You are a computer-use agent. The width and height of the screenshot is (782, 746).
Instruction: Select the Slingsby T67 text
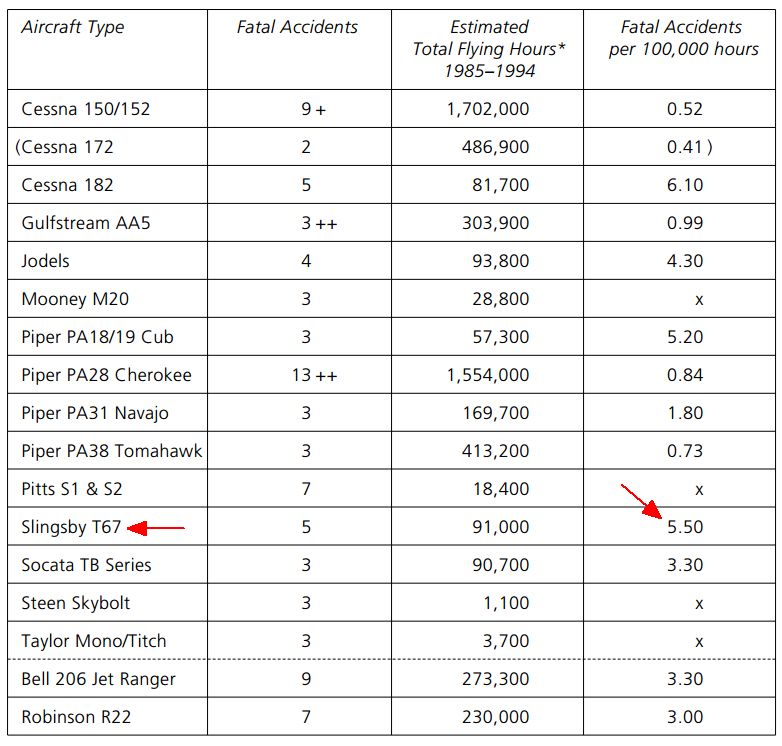point(71,527)
